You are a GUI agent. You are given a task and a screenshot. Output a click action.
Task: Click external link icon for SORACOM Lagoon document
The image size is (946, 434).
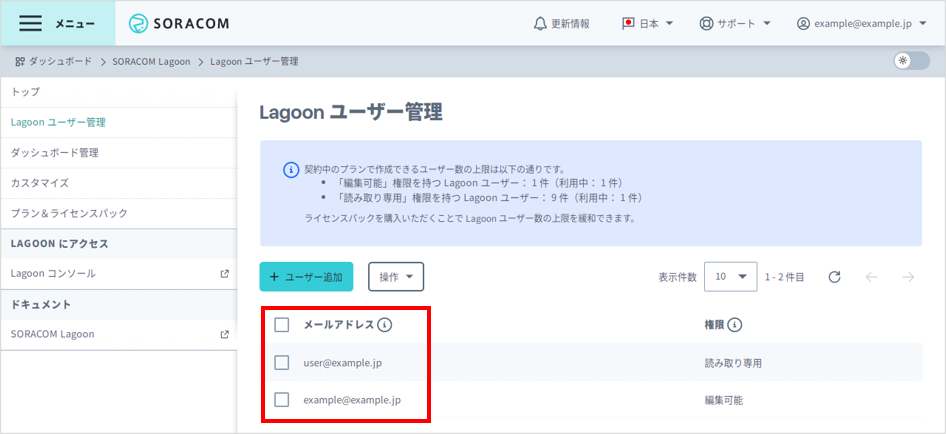tap(225, 334)
